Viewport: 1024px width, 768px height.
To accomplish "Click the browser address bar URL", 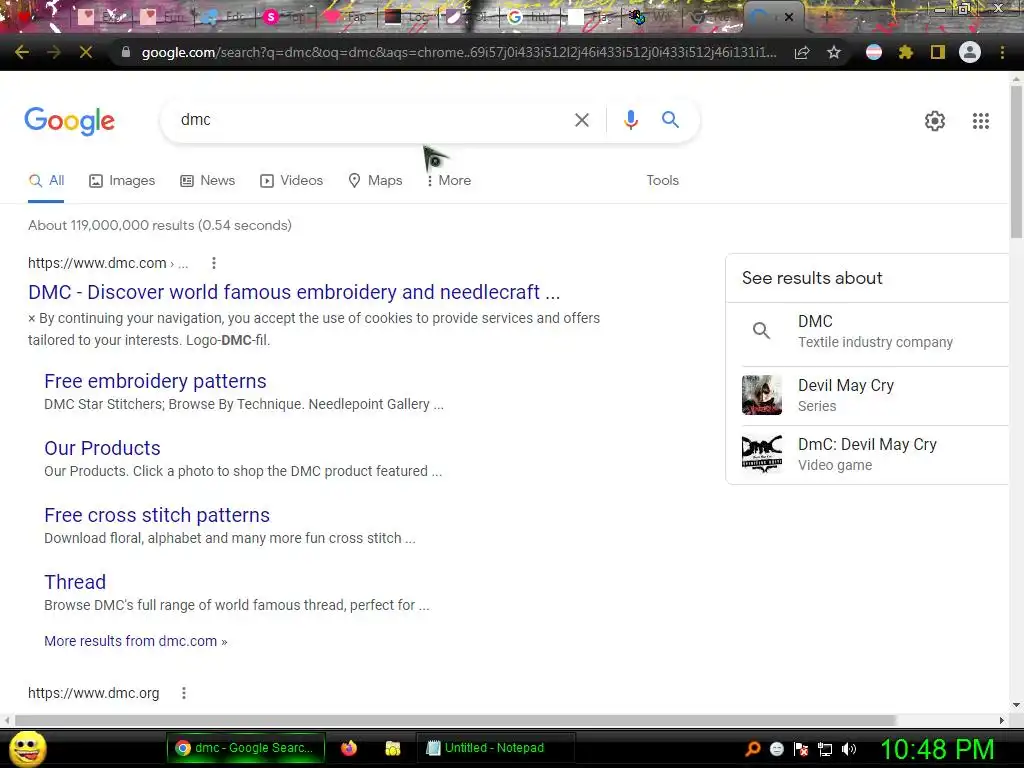I will point(459,52).
